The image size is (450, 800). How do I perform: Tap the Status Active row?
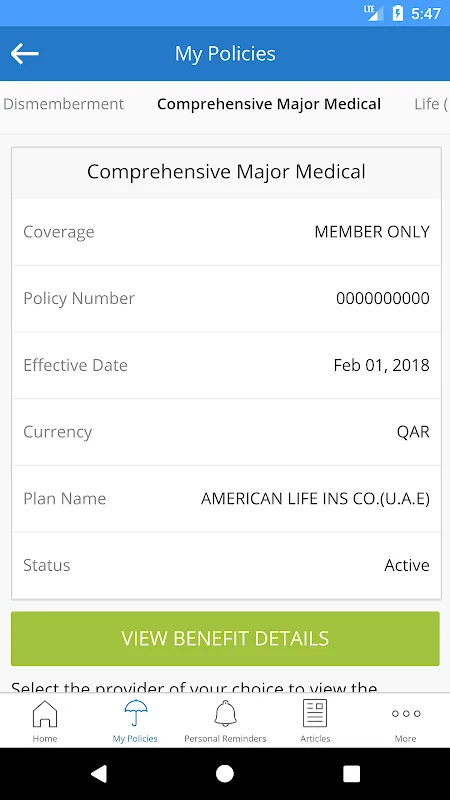226,565
